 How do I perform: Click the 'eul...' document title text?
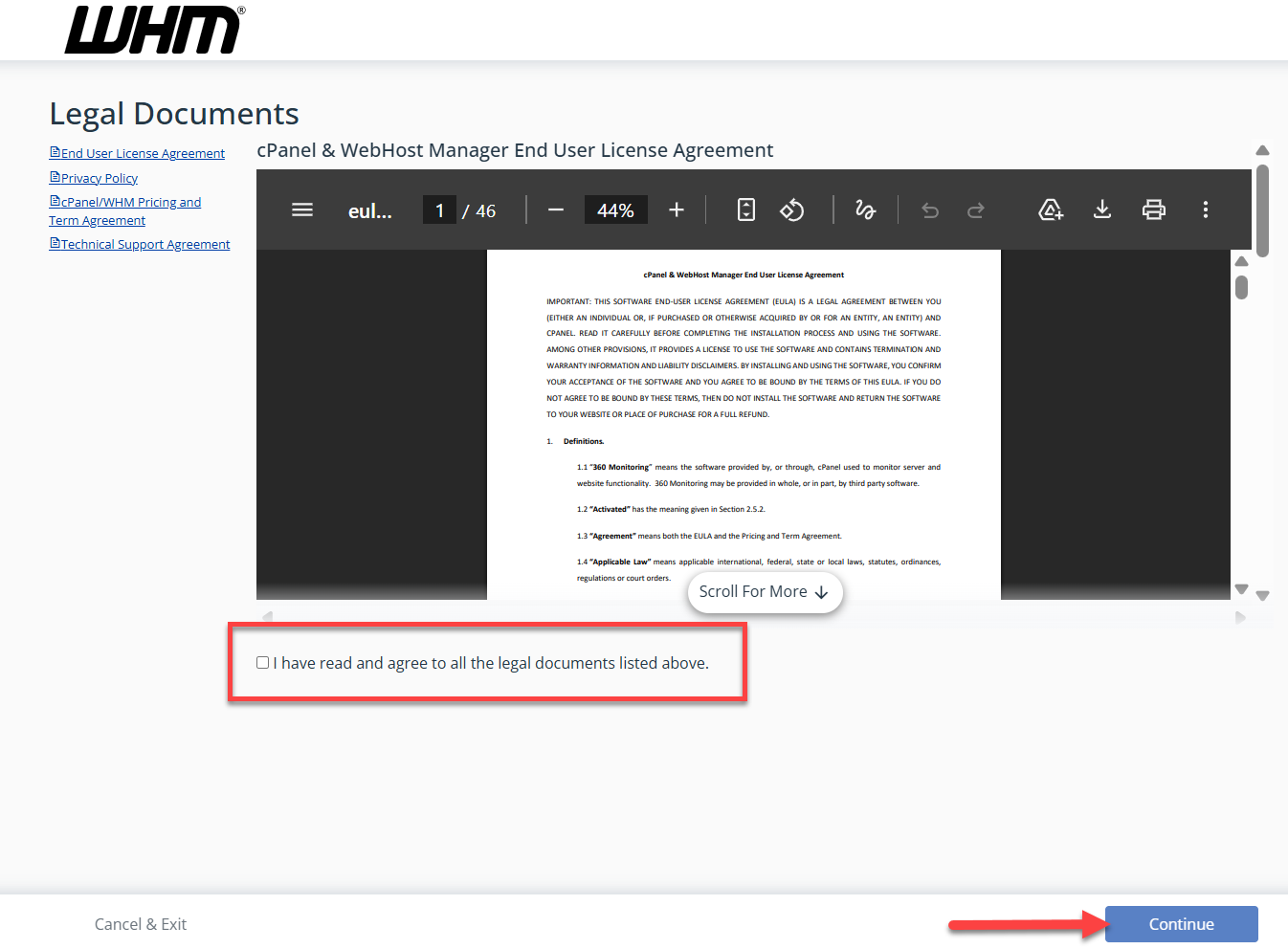(370, 211)
